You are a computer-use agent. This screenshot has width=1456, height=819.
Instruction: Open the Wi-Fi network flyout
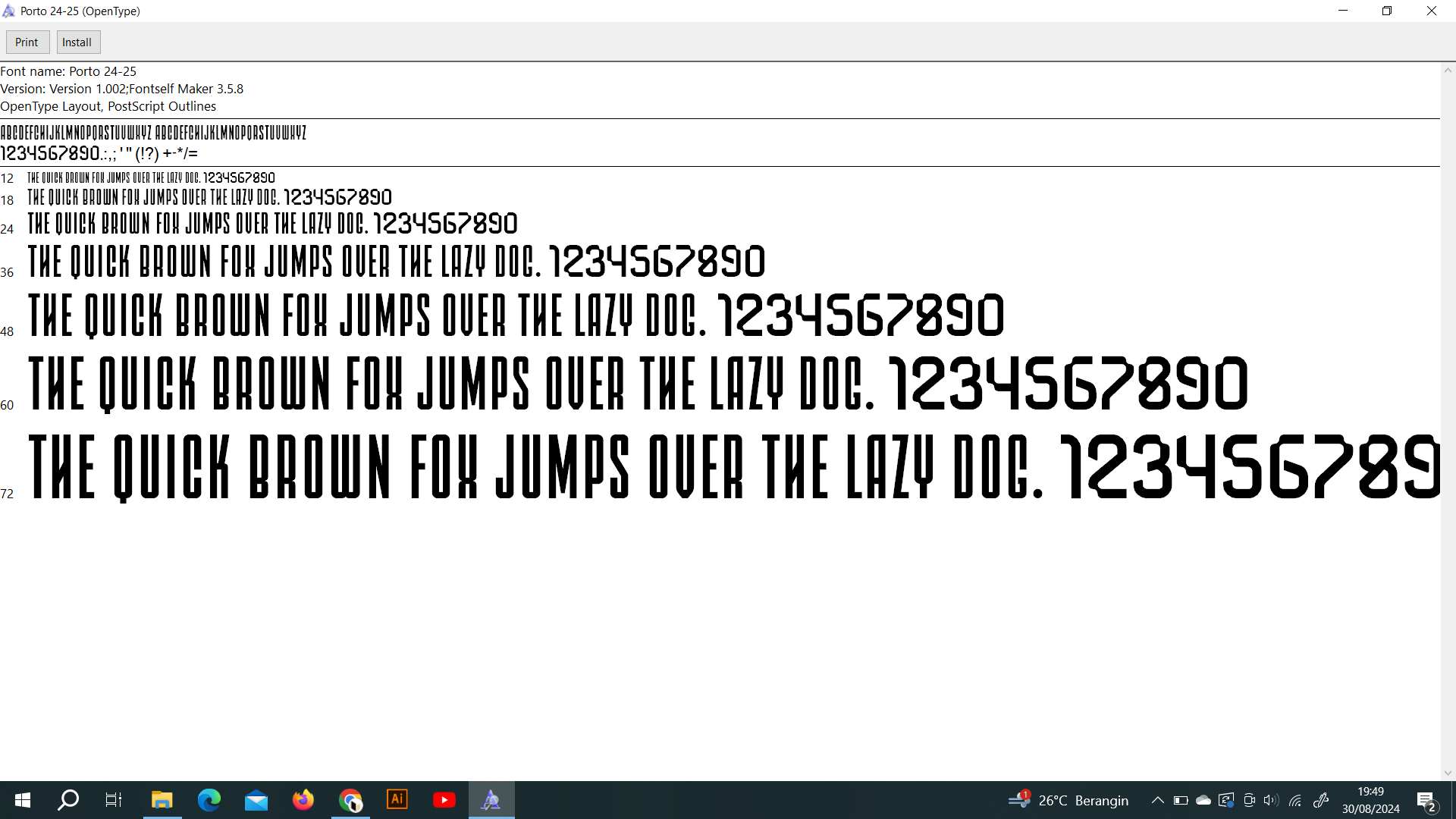coord(1295,800)
